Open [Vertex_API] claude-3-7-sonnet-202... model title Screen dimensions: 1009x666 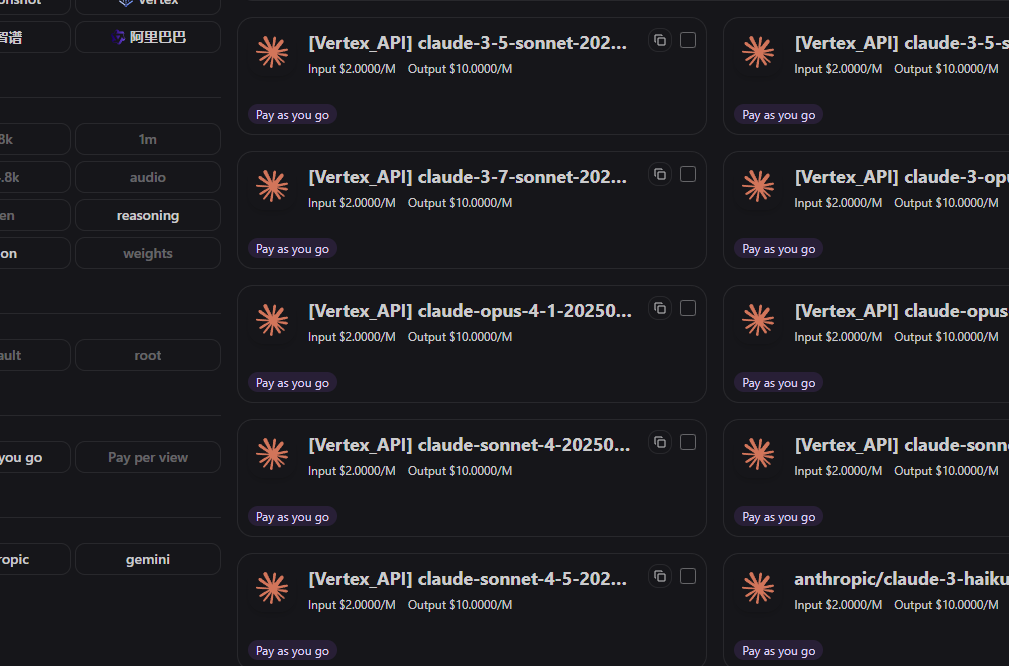click(468, 177)
